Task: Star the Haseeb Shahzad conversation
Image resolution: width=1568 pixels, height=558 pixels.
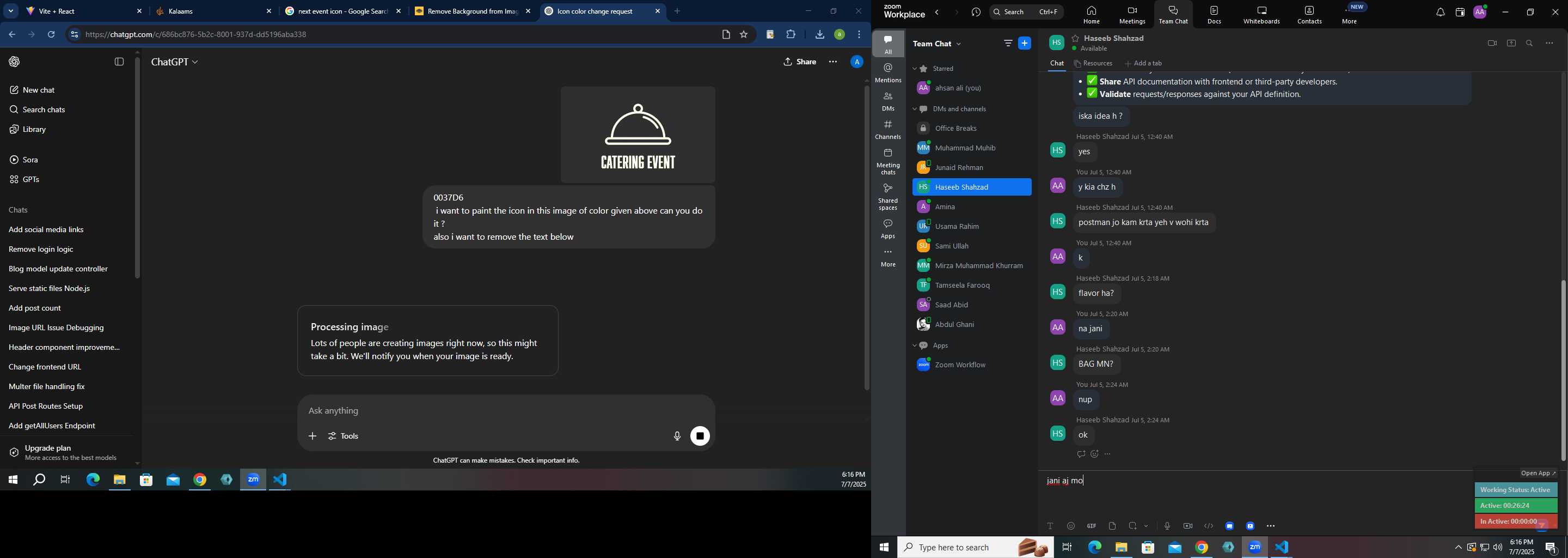Action: [1076, 38]
